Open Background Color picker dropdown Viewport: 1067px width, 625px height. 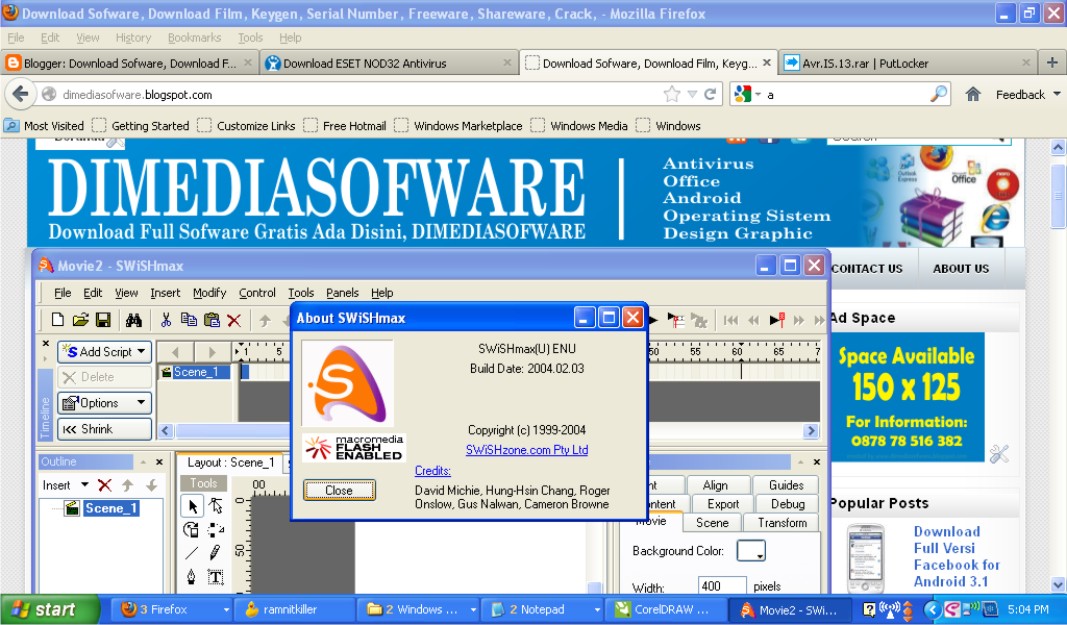(x=751, y=550)
